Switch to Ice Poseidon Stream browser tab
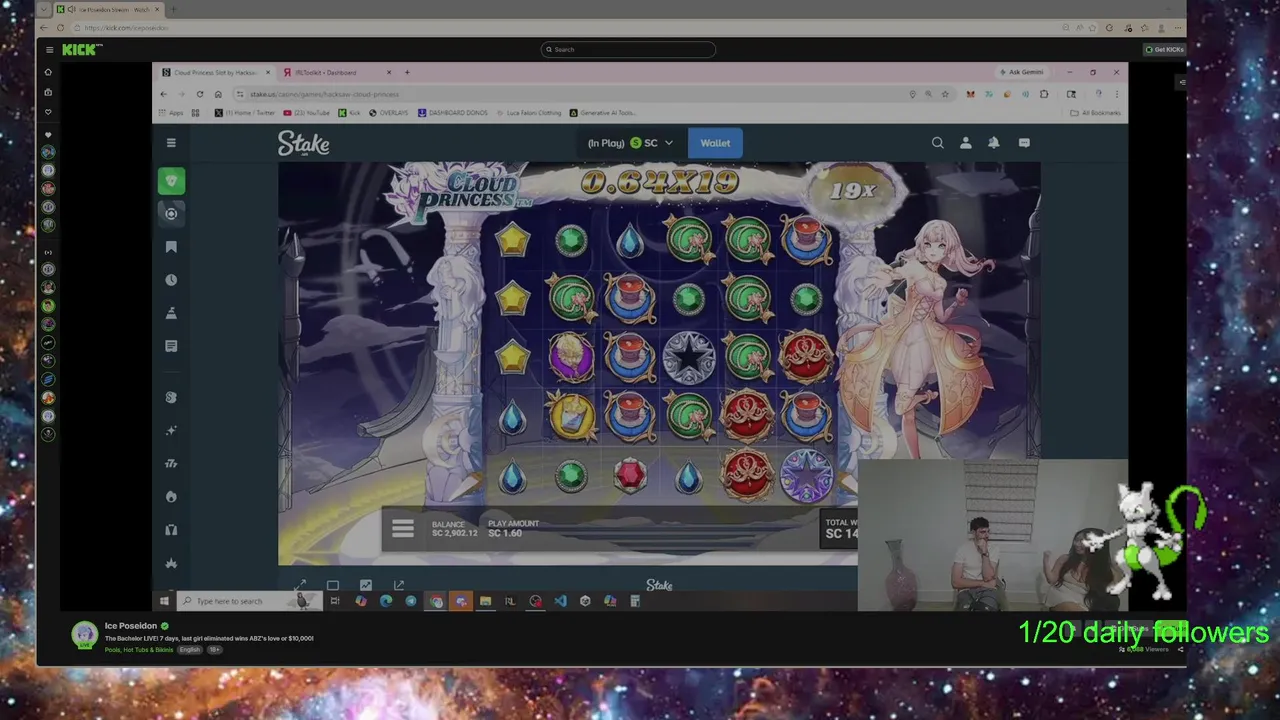 (110, 9)
